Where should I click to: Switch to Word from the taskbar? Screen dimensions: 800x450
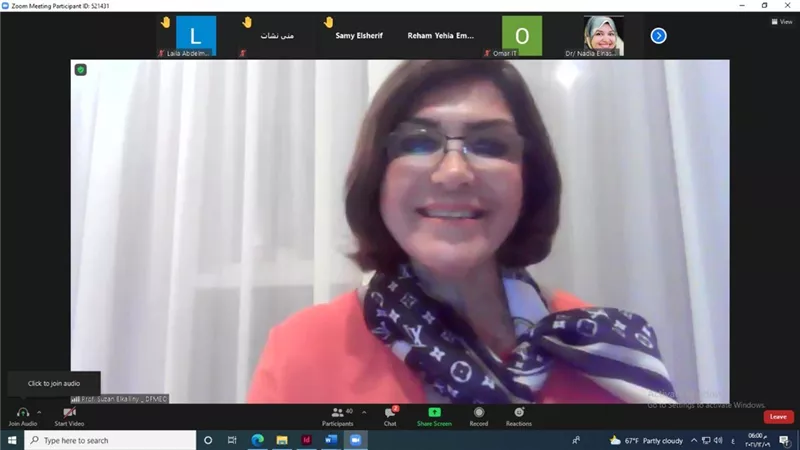pyautogui.click(x=331, y=440)
